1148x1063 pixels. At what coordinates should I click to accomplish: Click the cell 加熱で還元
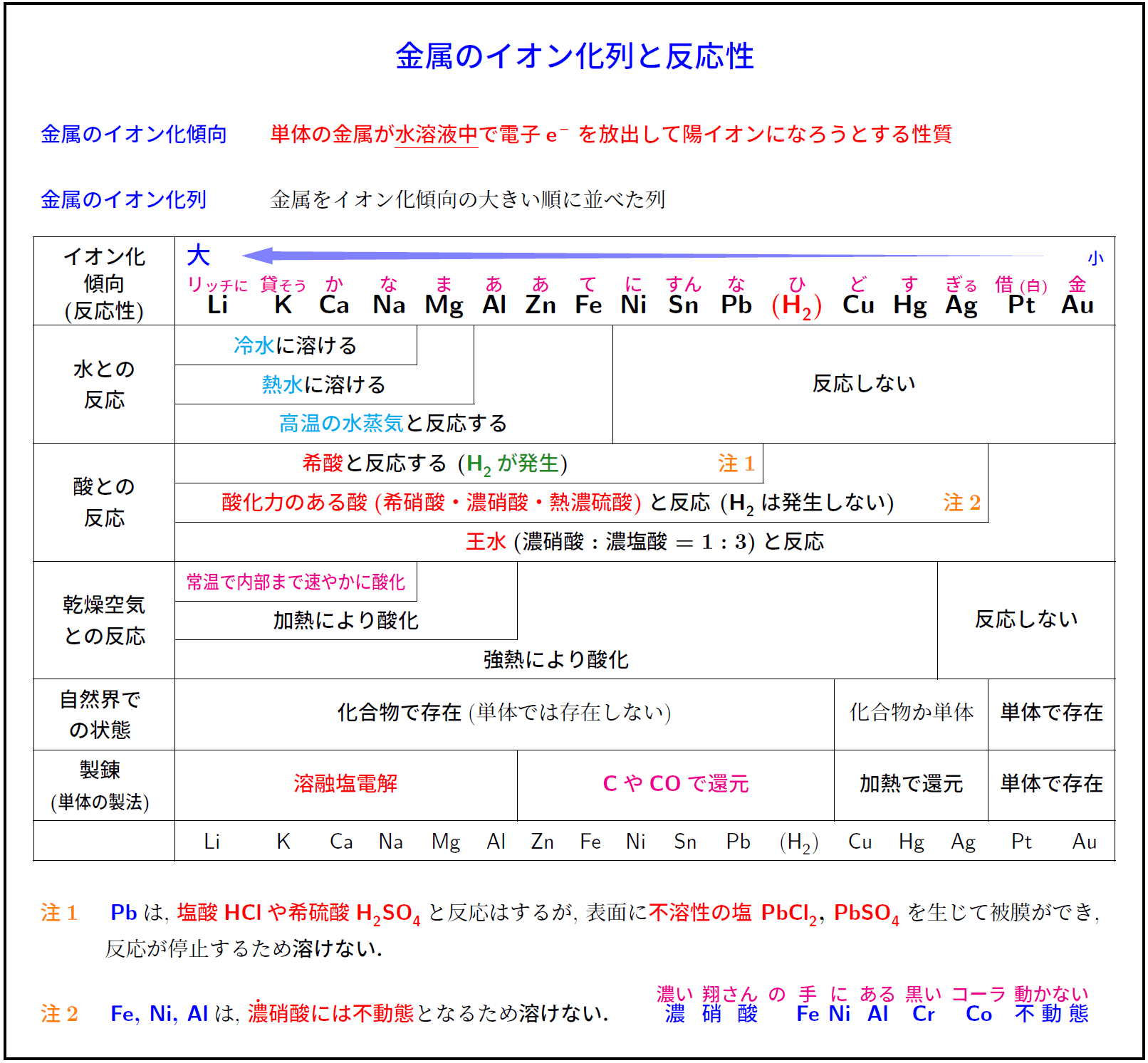tap(912, 784)
